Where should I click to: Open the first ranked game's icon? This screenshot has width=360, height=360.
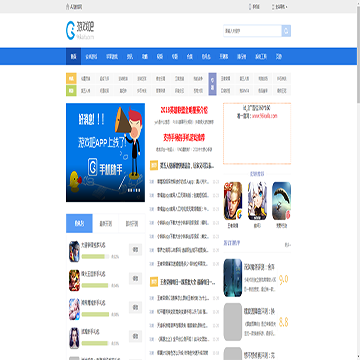[74, 251]
